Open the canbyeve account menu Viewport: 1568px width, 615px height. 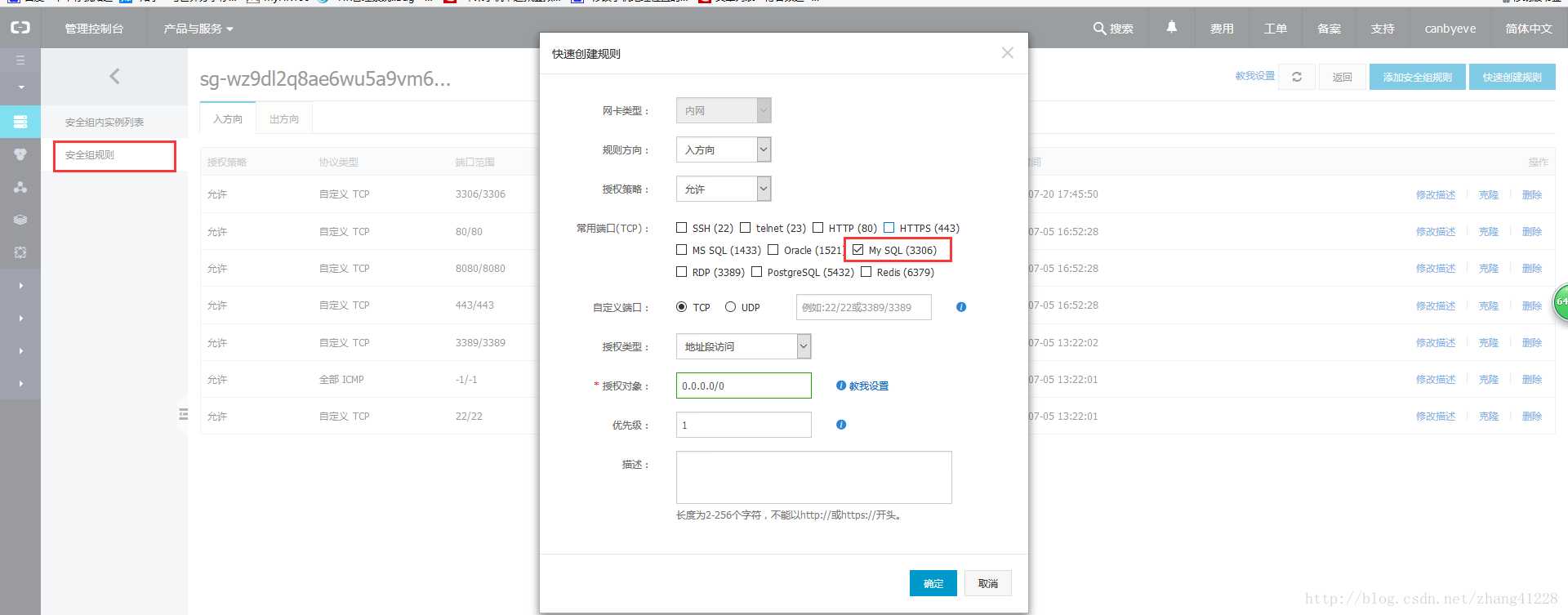pos(1450,29)
